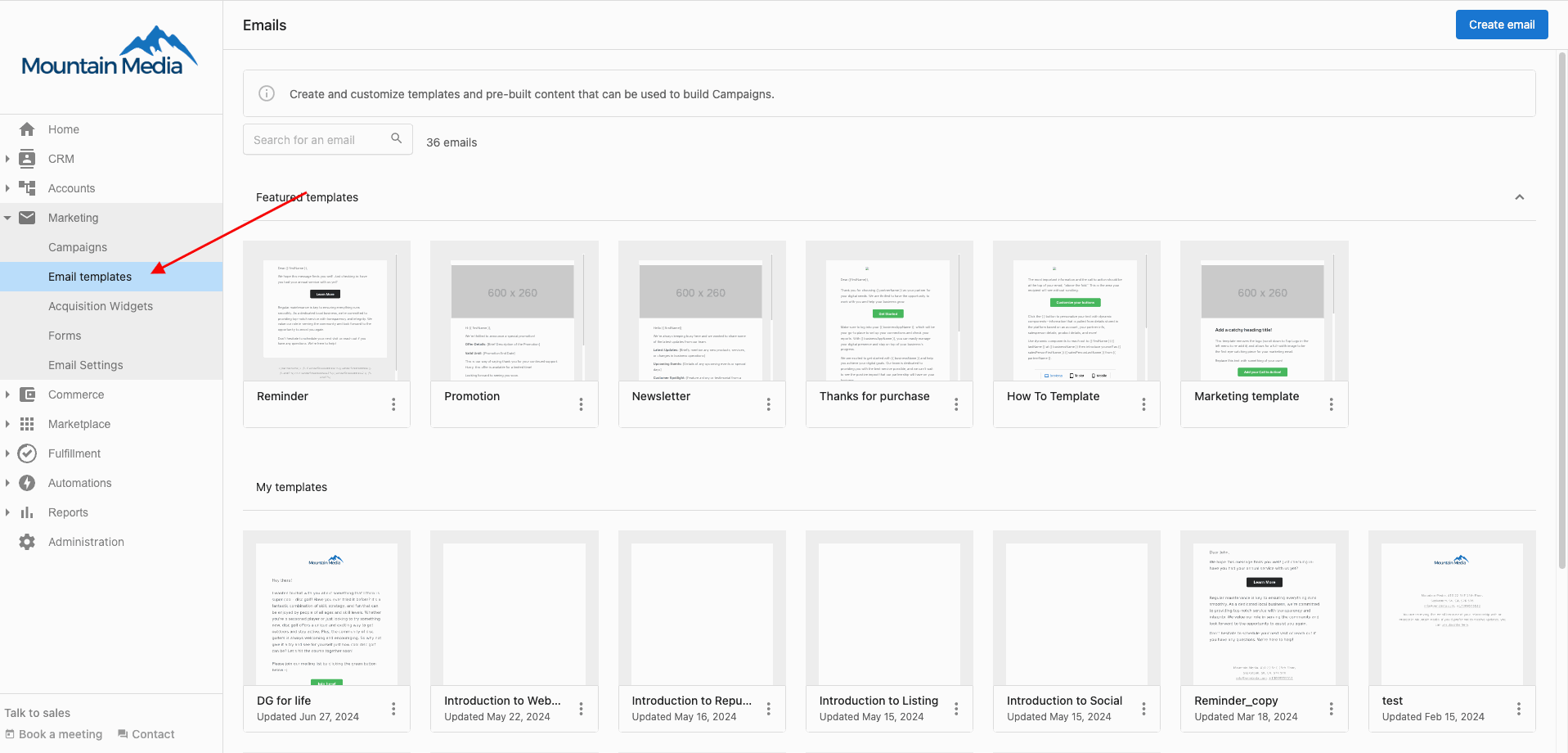Open options menu for Introduction to Repu template

(769, 709)
